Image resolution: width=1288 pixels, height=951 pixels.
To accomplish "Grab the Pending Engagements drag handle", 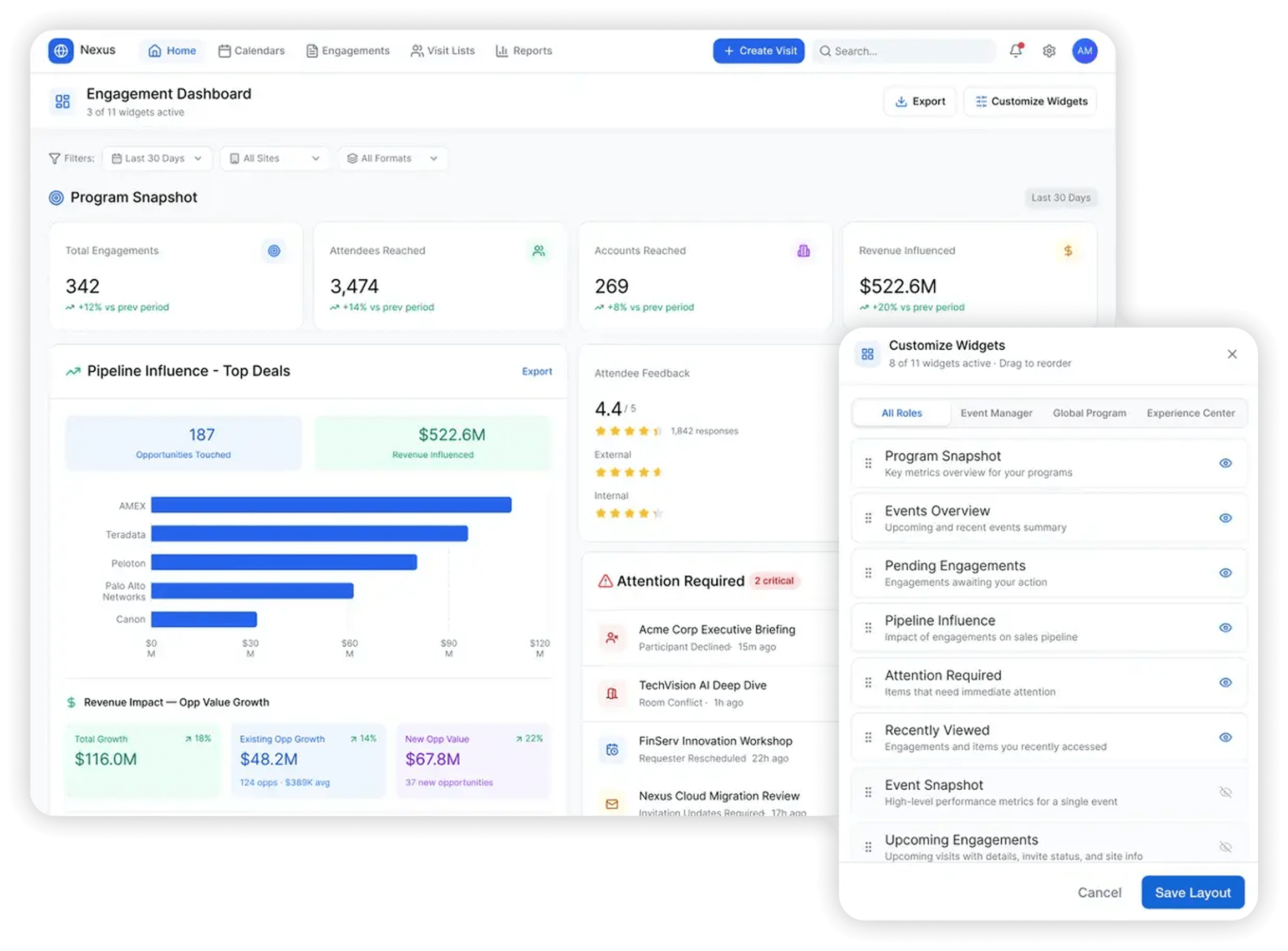I will 868,574.
